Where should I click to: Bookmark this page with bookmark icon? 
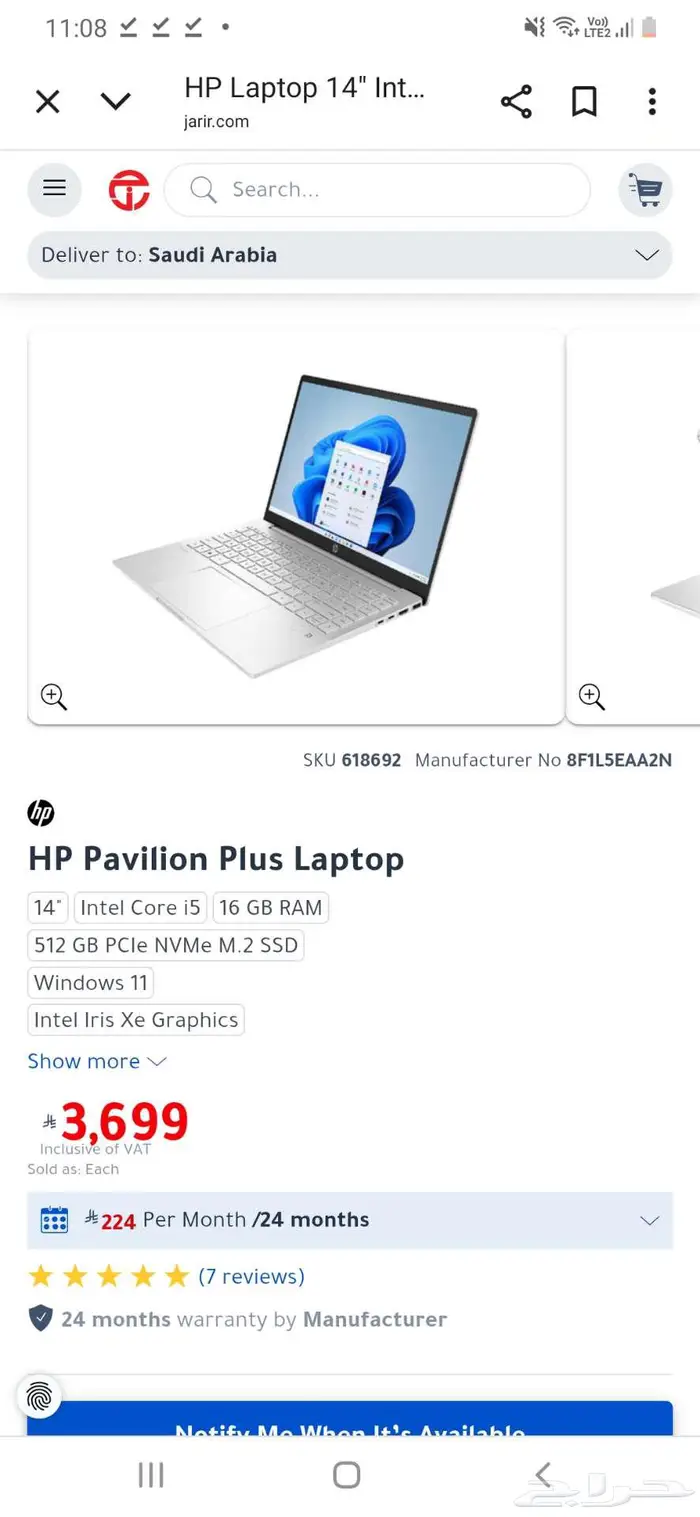[x=584, y=101]
